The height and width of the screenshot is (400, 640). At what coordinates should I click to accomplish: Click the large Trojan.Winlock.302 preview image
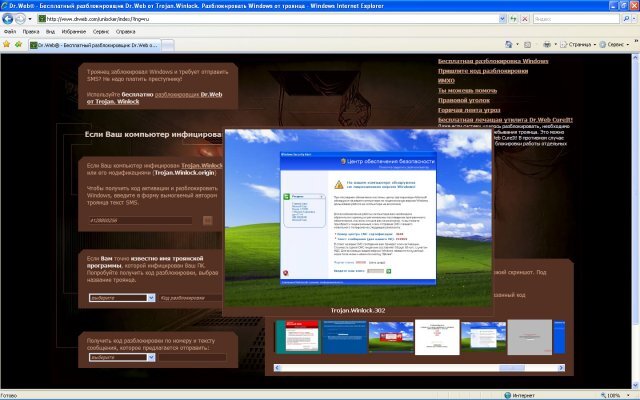coord(358,218)
